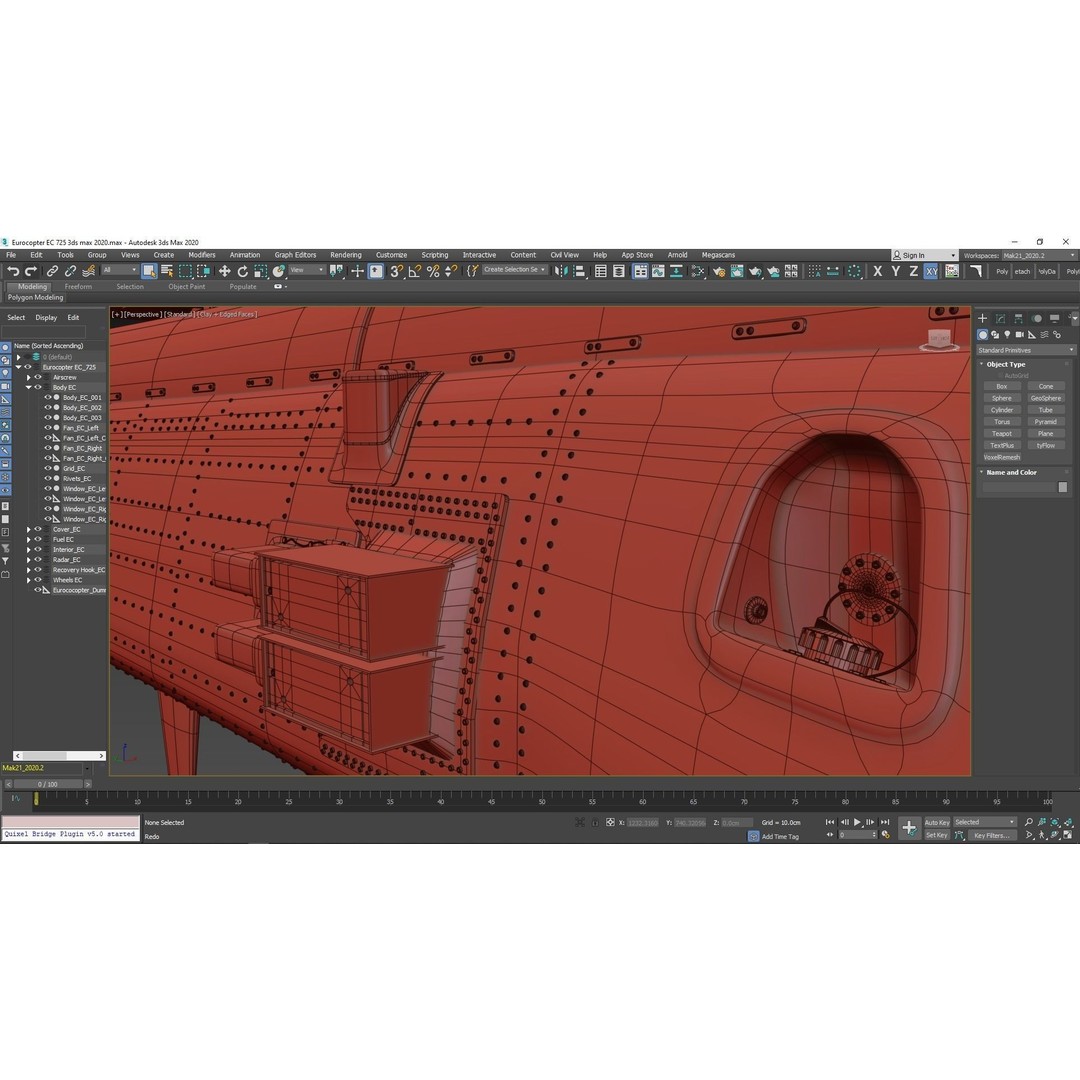Activate the Select and Uniform Scale tool

[260, 271]
